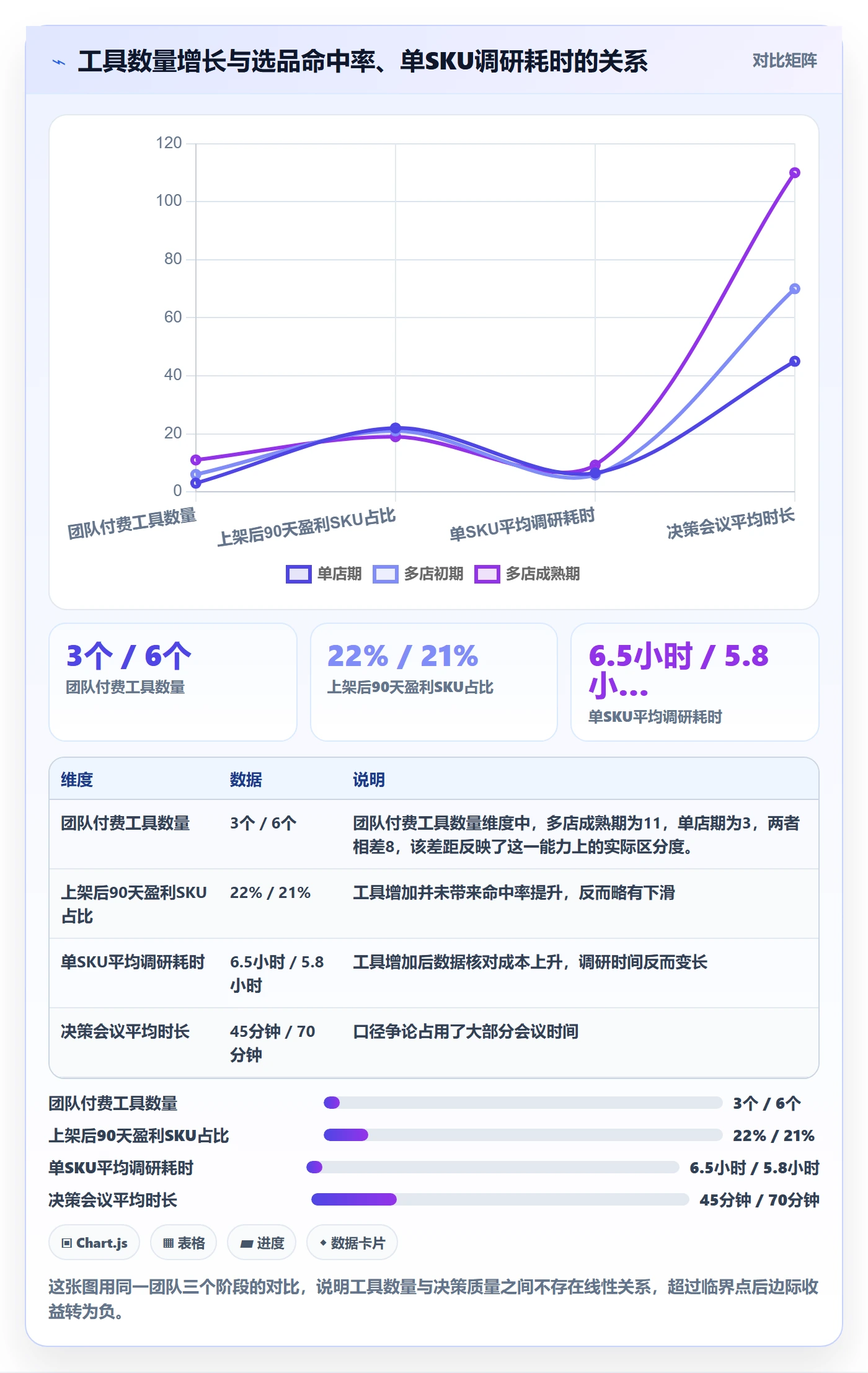
Task: Click the chart title 工具数量增长与选品命中率
Action: [x=363, y=61]
